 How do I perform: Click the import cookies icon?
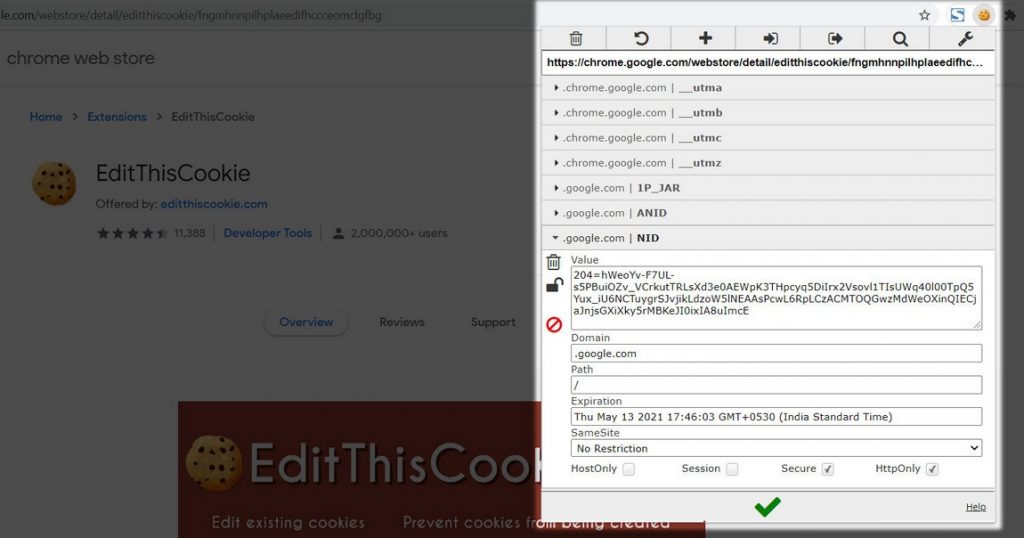770,38
